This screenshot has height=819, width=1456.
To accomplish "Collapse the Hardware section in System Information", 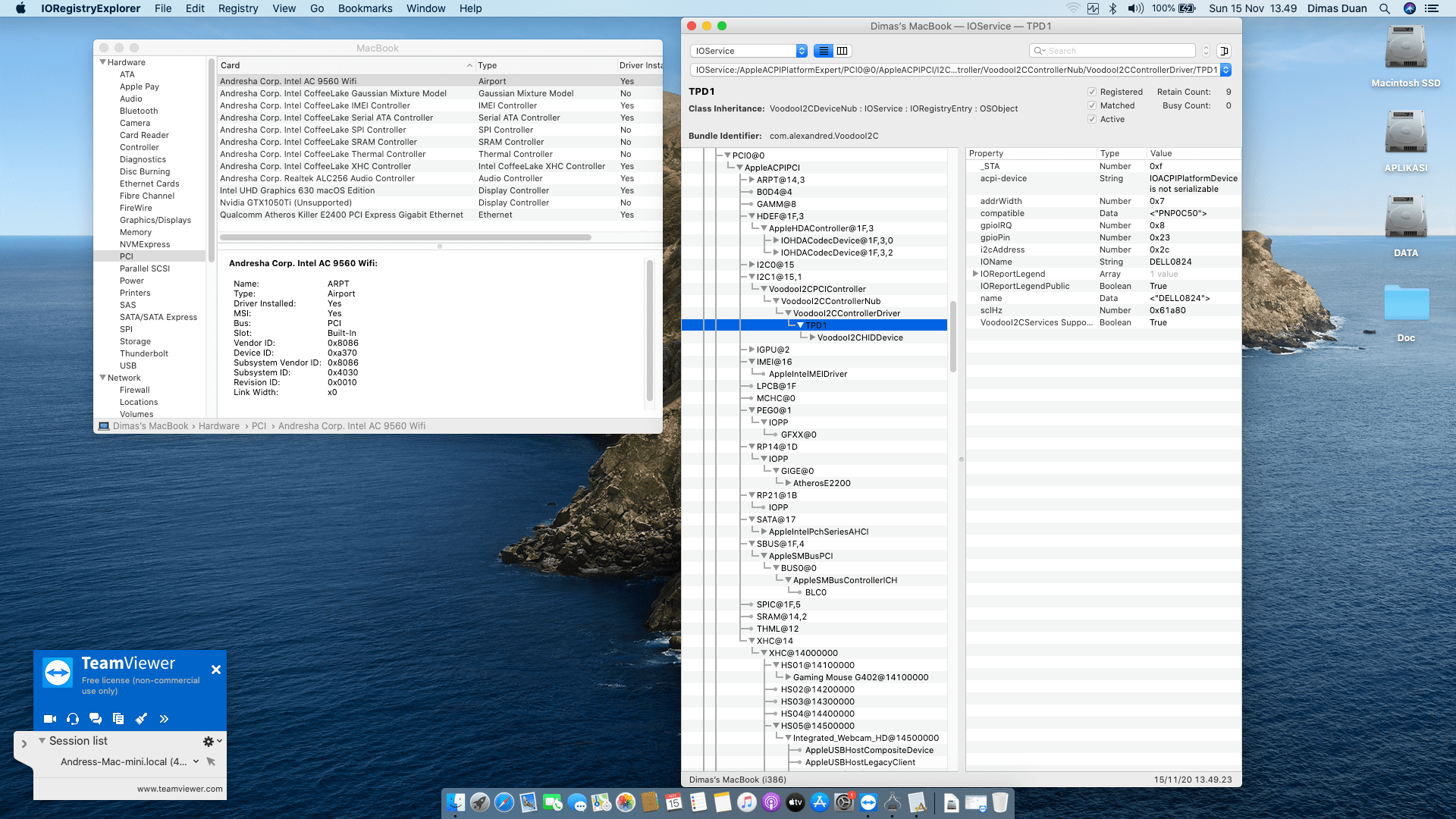I will pos(102,62).
